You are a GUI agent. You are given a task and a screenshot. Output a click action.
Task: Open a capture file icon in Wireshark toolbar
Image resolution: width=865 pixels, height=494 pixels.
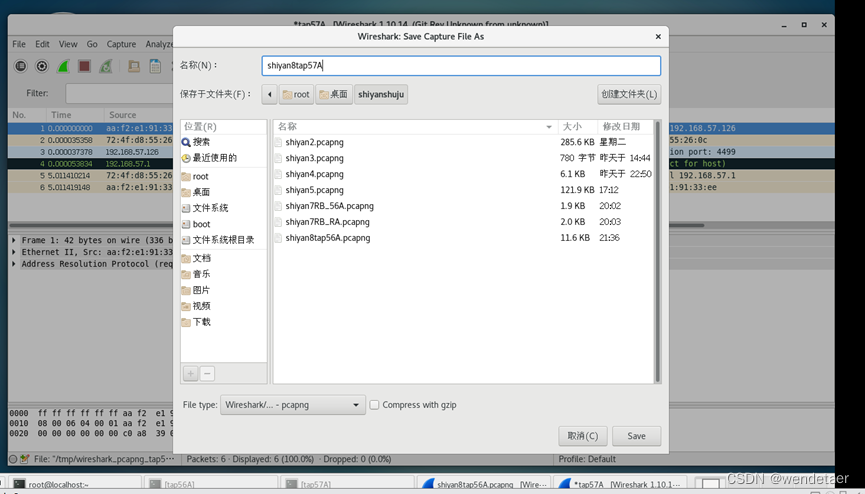[x=134, y=66]
